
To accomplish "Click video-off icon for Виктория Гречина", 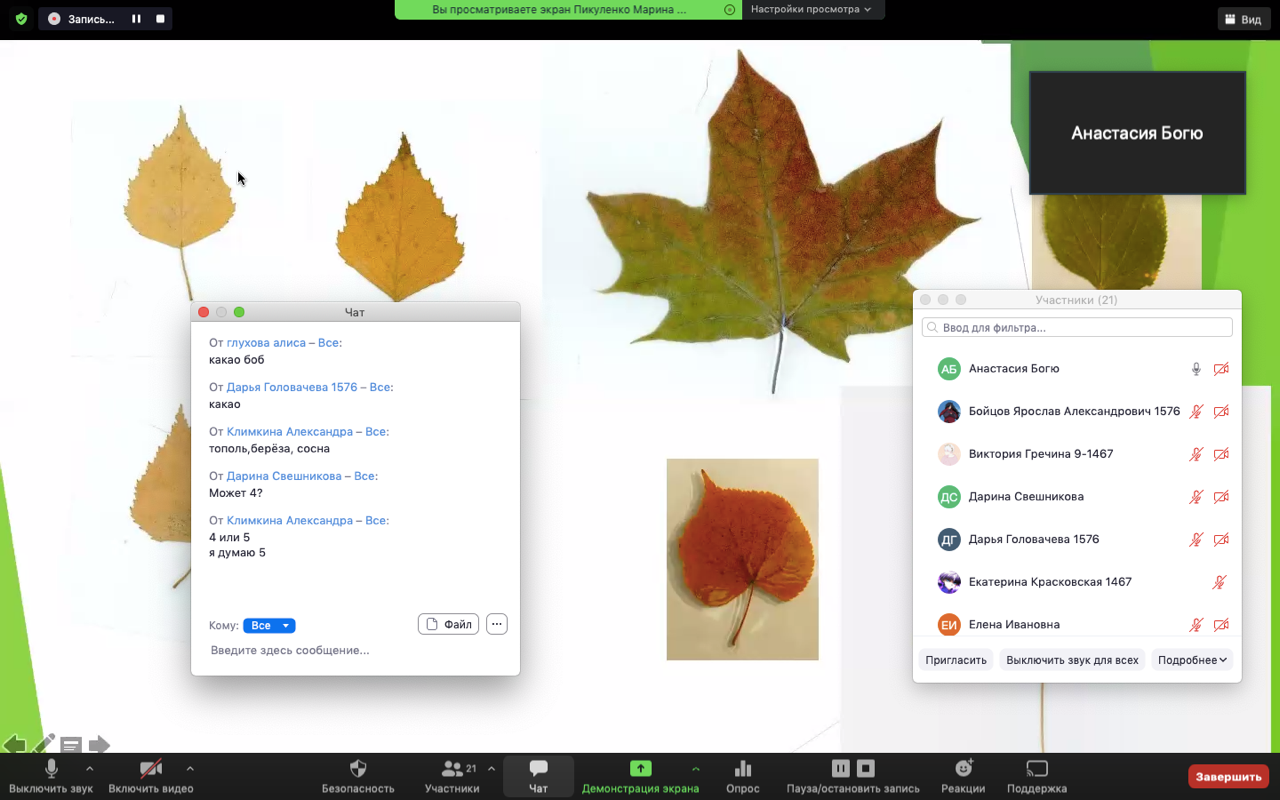I will tap(1221, 454).
